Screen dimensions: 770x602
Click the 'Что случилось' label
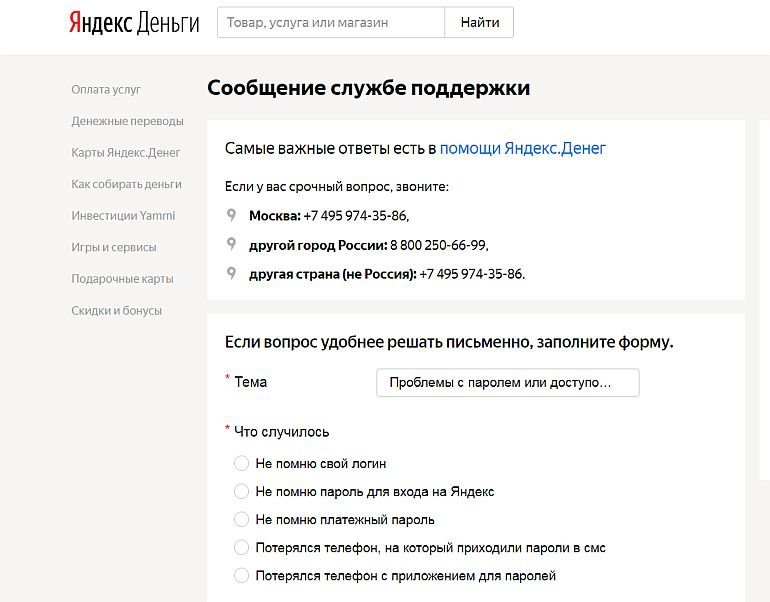click(281, 432)
